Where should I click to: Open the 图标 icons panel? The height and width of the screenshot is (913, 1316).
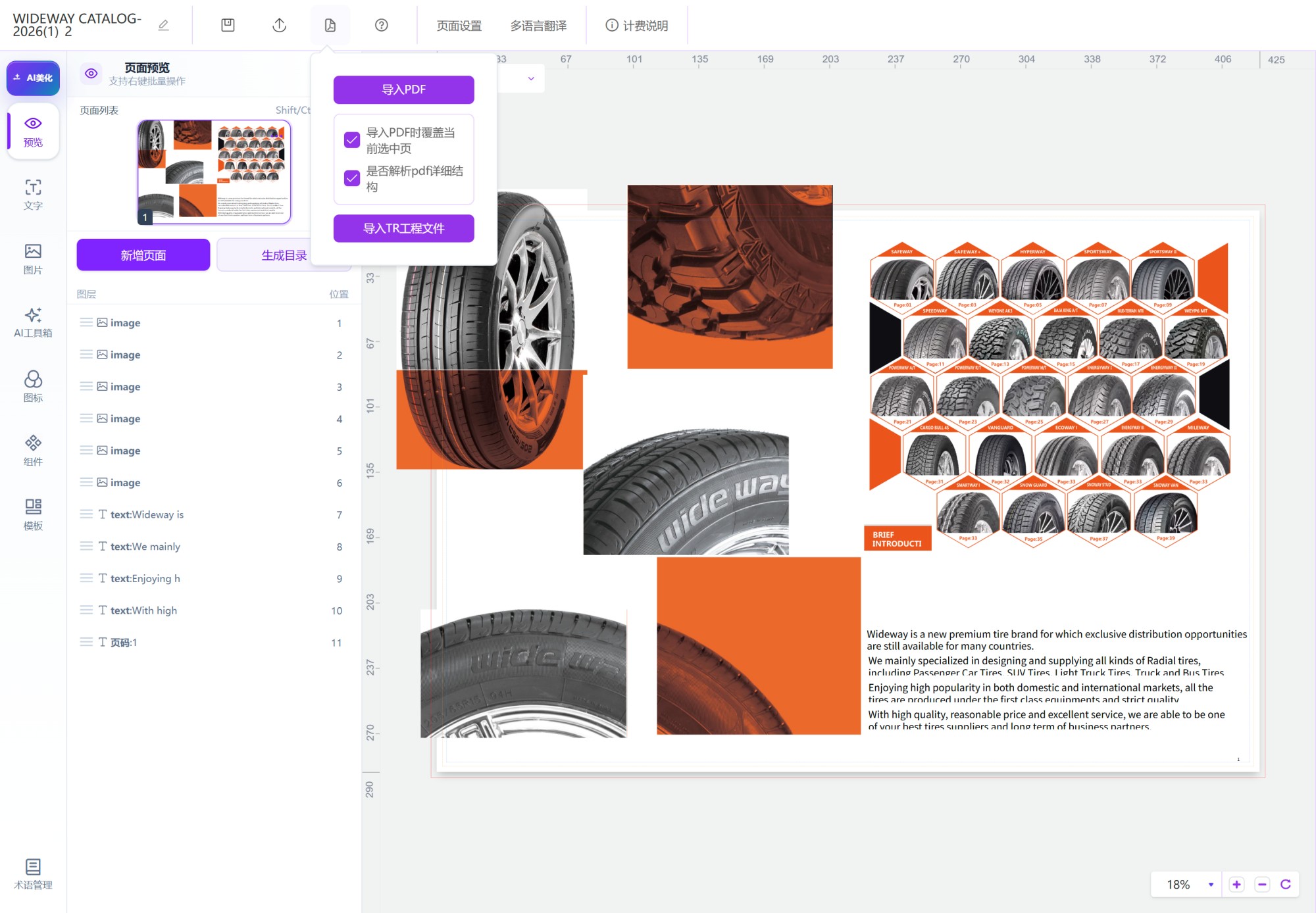point(33,387)
